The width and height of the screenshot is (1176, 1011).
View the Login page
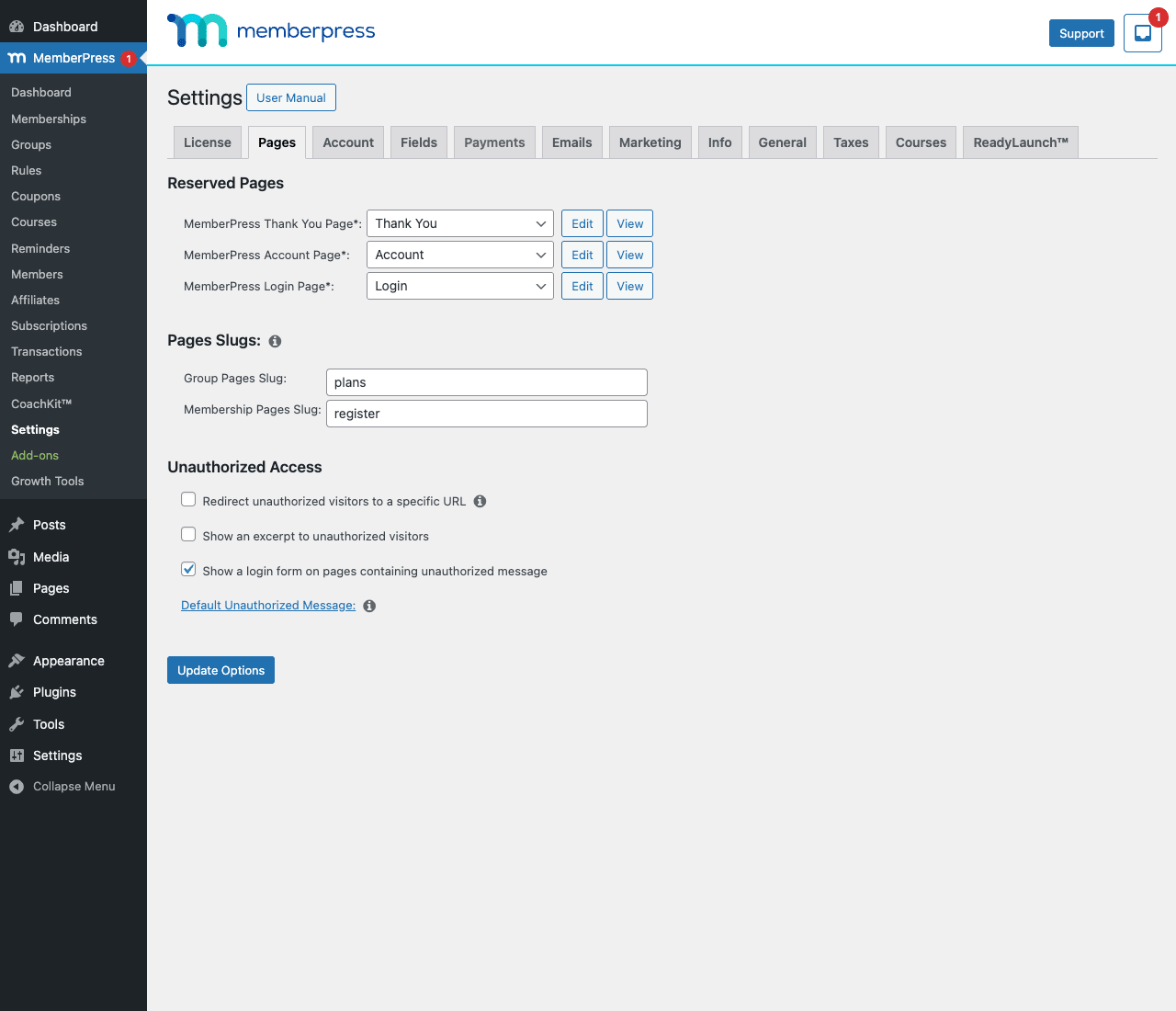tap(630, 286)
